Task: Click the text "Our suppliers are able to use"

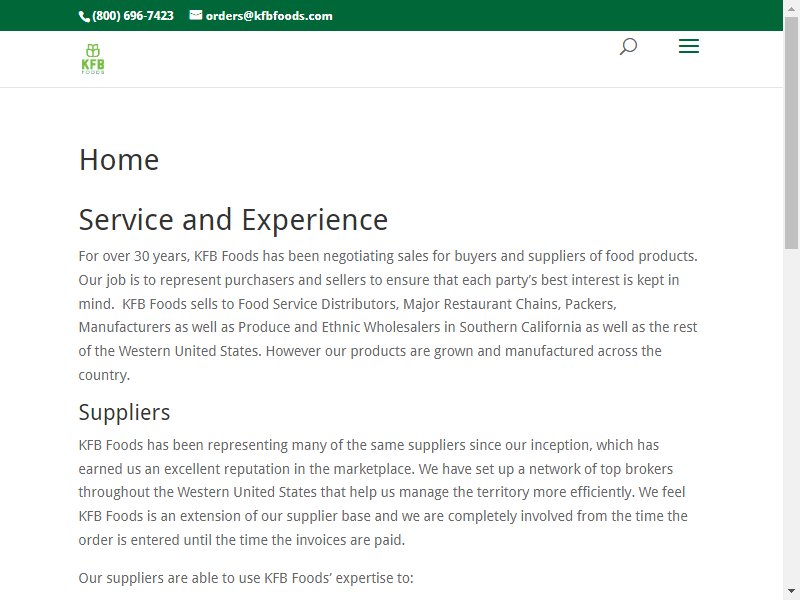Action: (x=169, y=578)
